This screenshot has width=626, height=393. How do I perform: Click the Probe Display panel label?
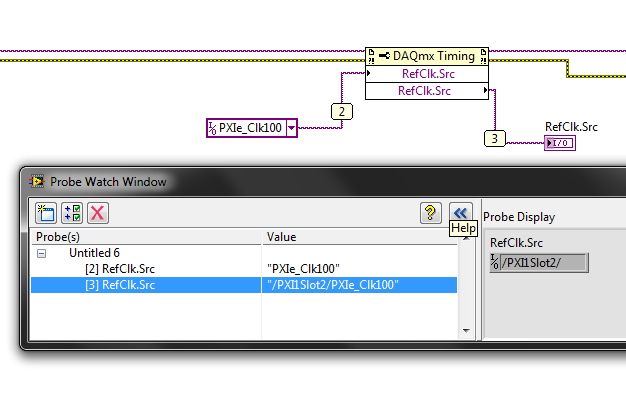click(x=519, y=217)
